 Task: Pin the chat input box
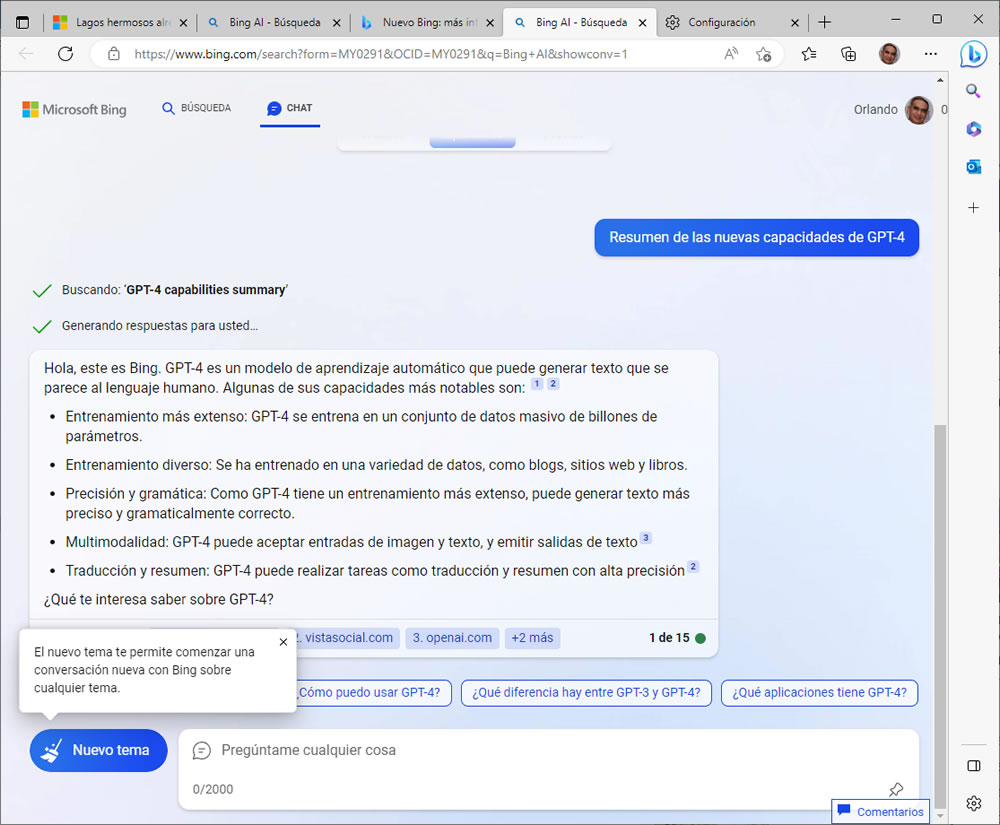coord(895,789)
